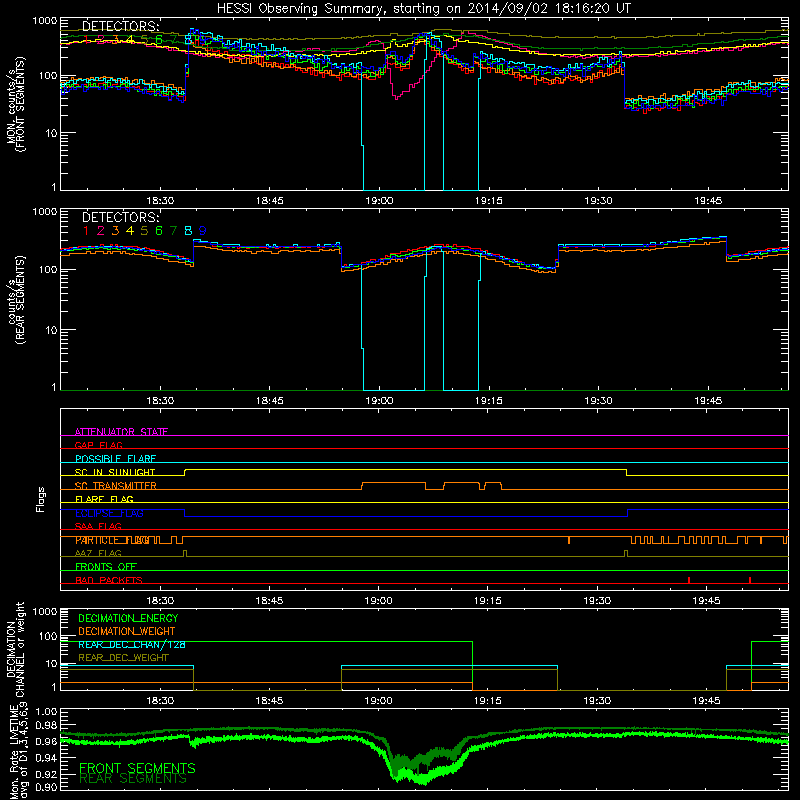Image resolution: width=800 pixels, height=800 pixels.
Task: Click the FLARE FLAG label
Action: tap(104, 499)
